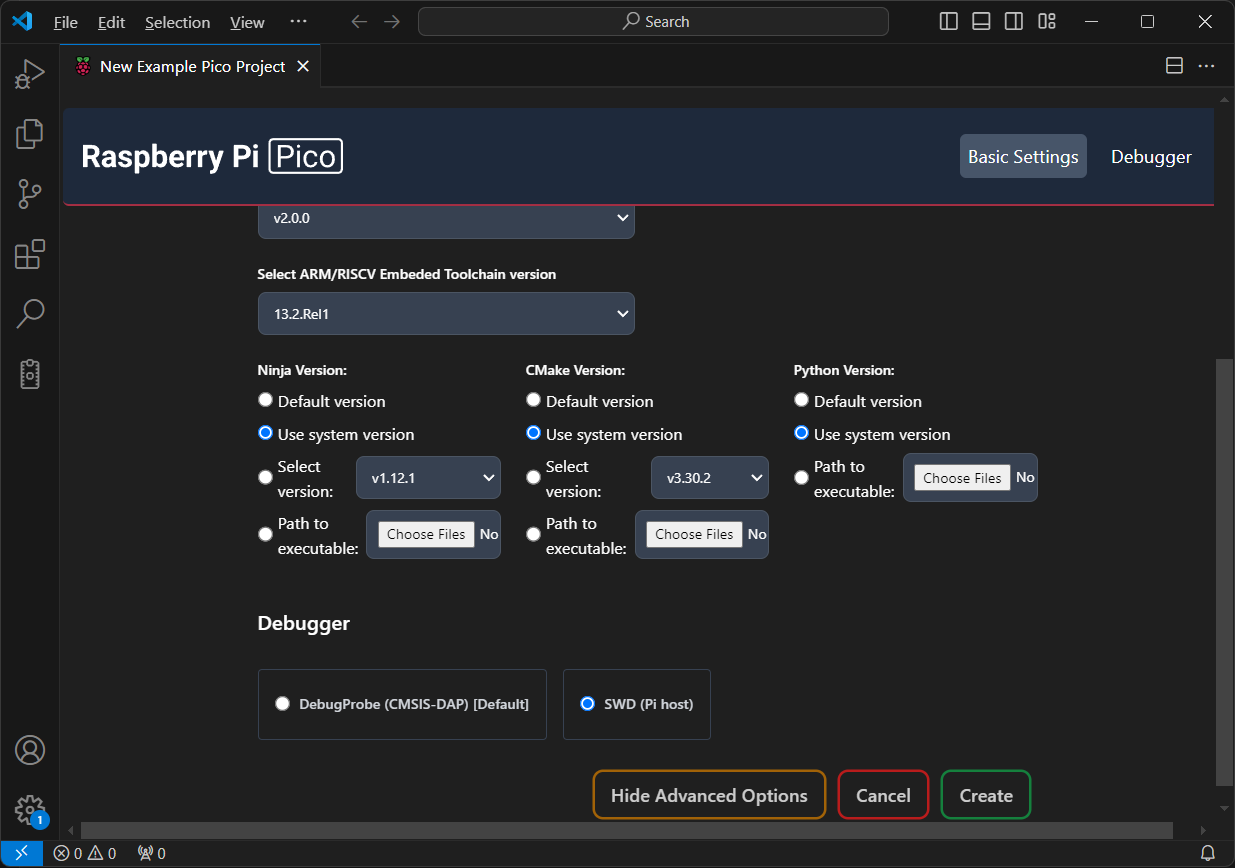Switch to New Example Pico Project tab

193,66
